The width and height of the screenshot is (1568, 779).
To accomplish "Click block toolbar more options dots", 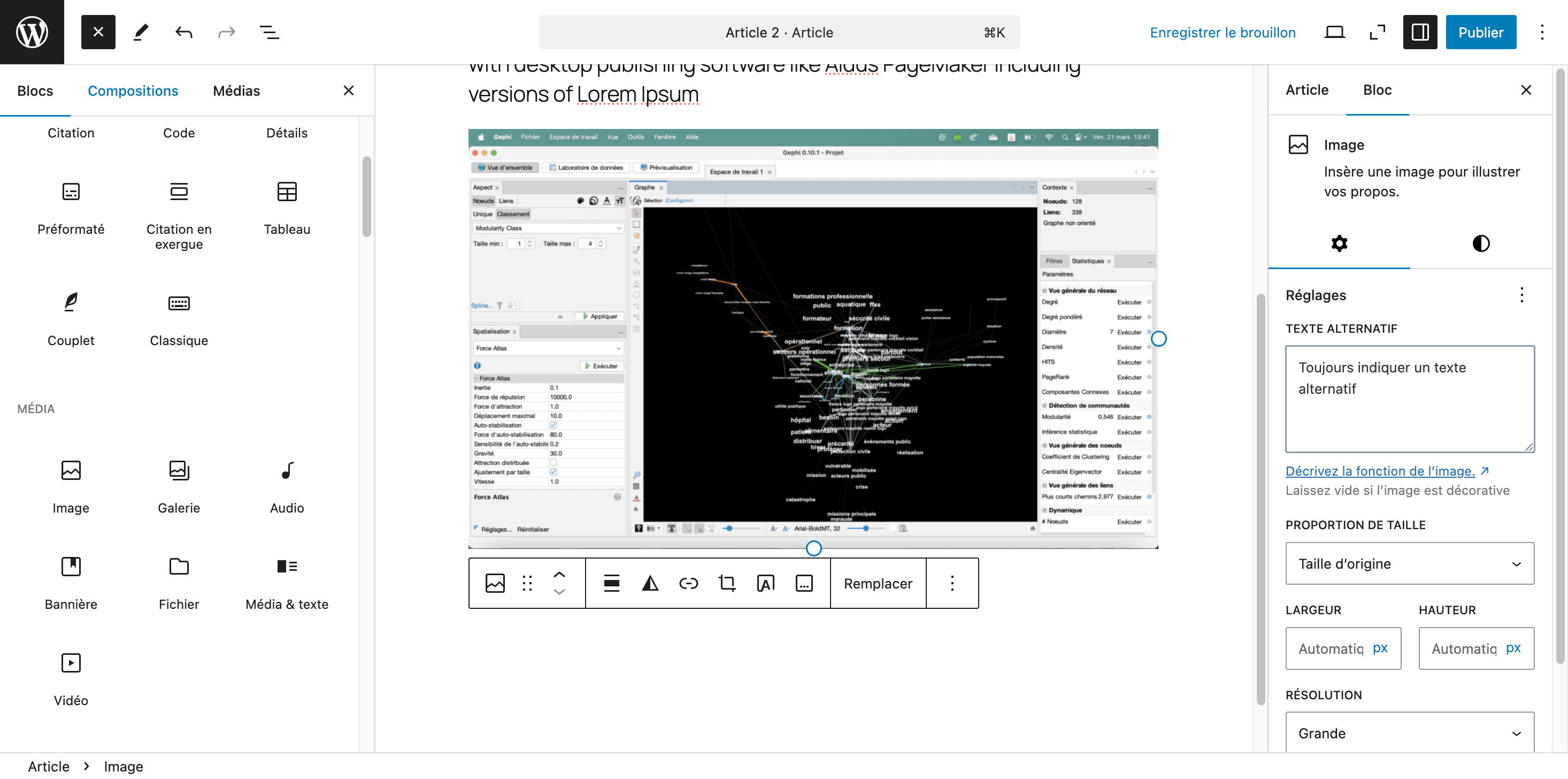I will 952,583.
